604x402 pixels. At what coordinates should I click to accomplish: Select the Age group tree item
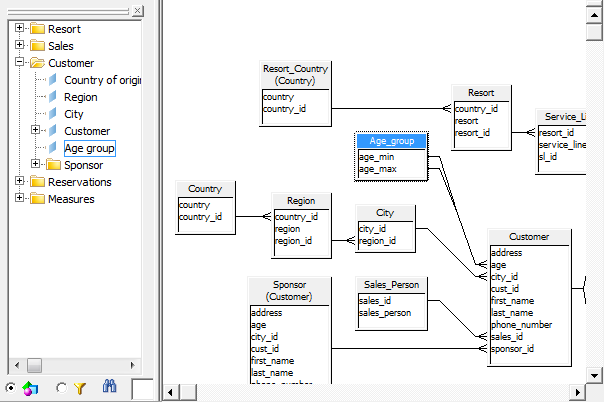(89, 148)
